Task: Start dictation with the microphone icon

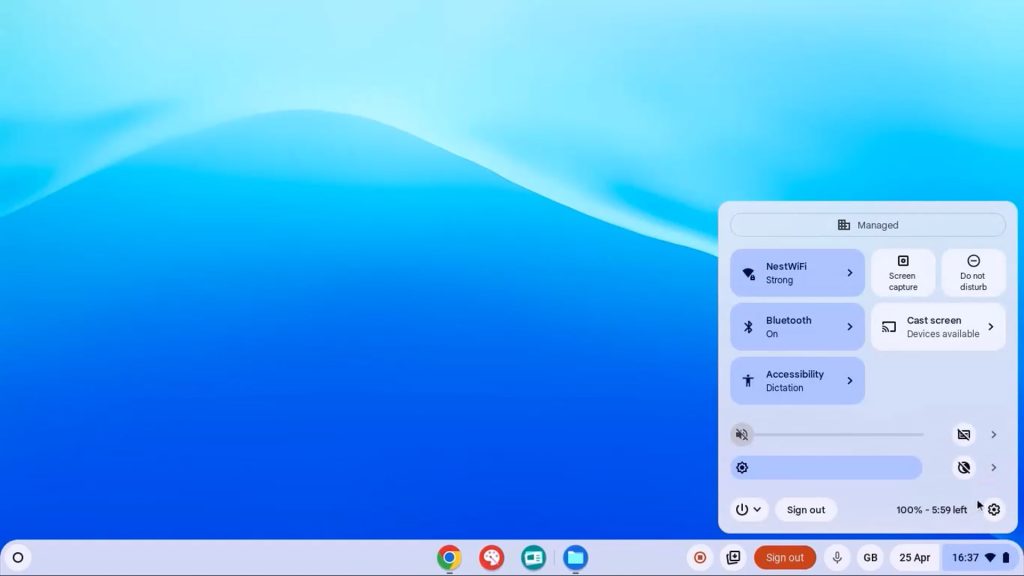Action: (x=837, y=558)
